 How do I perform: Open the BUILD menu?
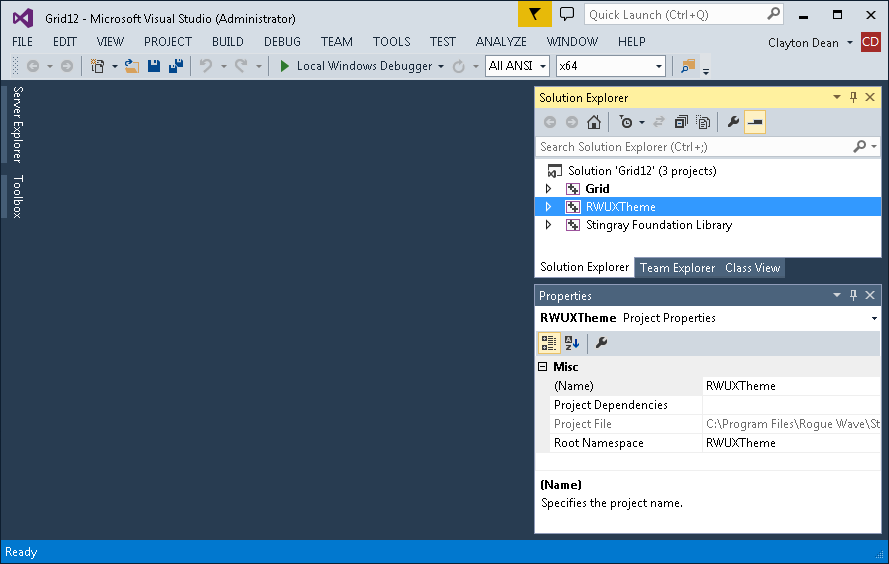point(227,42)
